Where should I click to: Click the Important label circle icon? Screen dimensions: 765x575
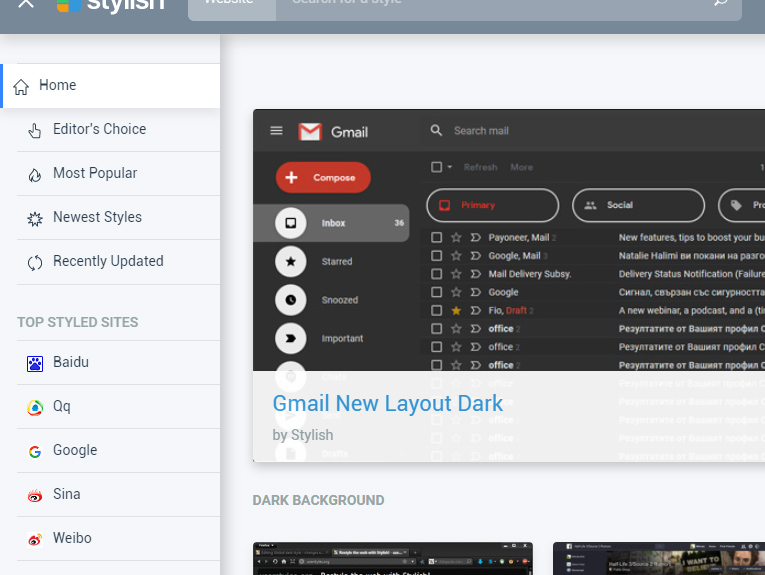(x=291, y=338)
